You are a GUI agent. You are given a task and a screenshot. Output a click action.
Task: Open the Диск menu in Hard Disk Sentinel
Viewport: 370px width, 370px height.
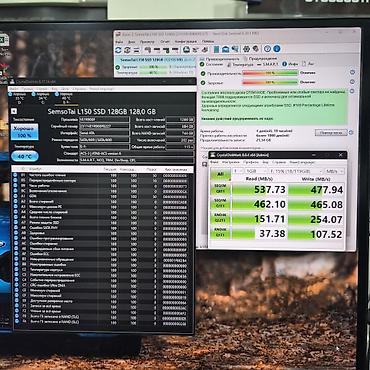[132, 42]
